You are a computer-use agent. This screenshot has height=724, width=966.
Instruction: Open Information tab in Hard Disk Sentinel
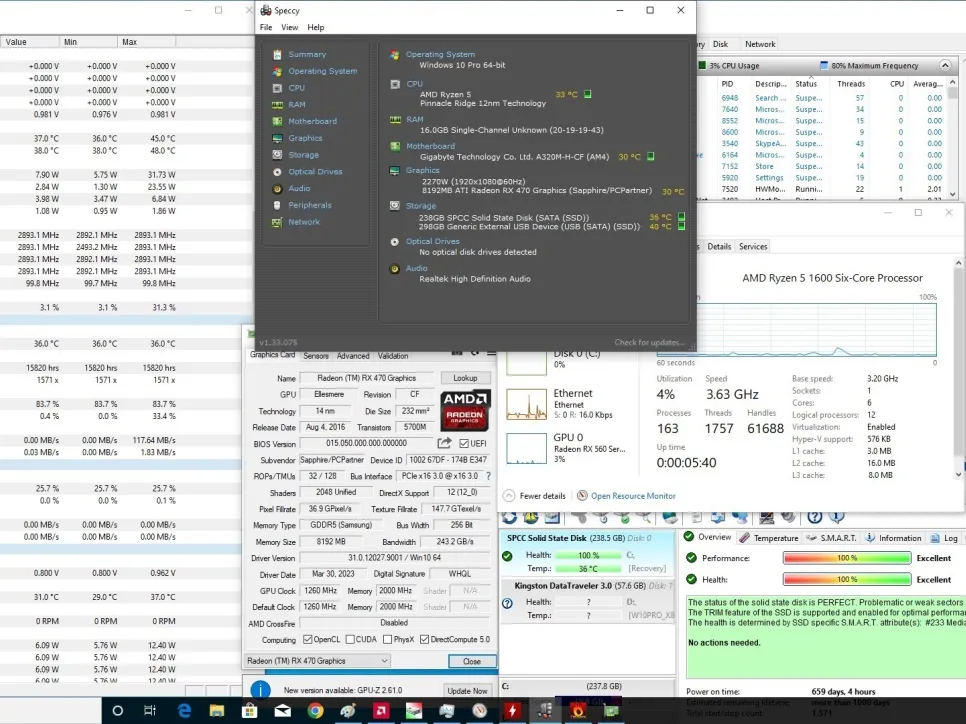[893, 538]
